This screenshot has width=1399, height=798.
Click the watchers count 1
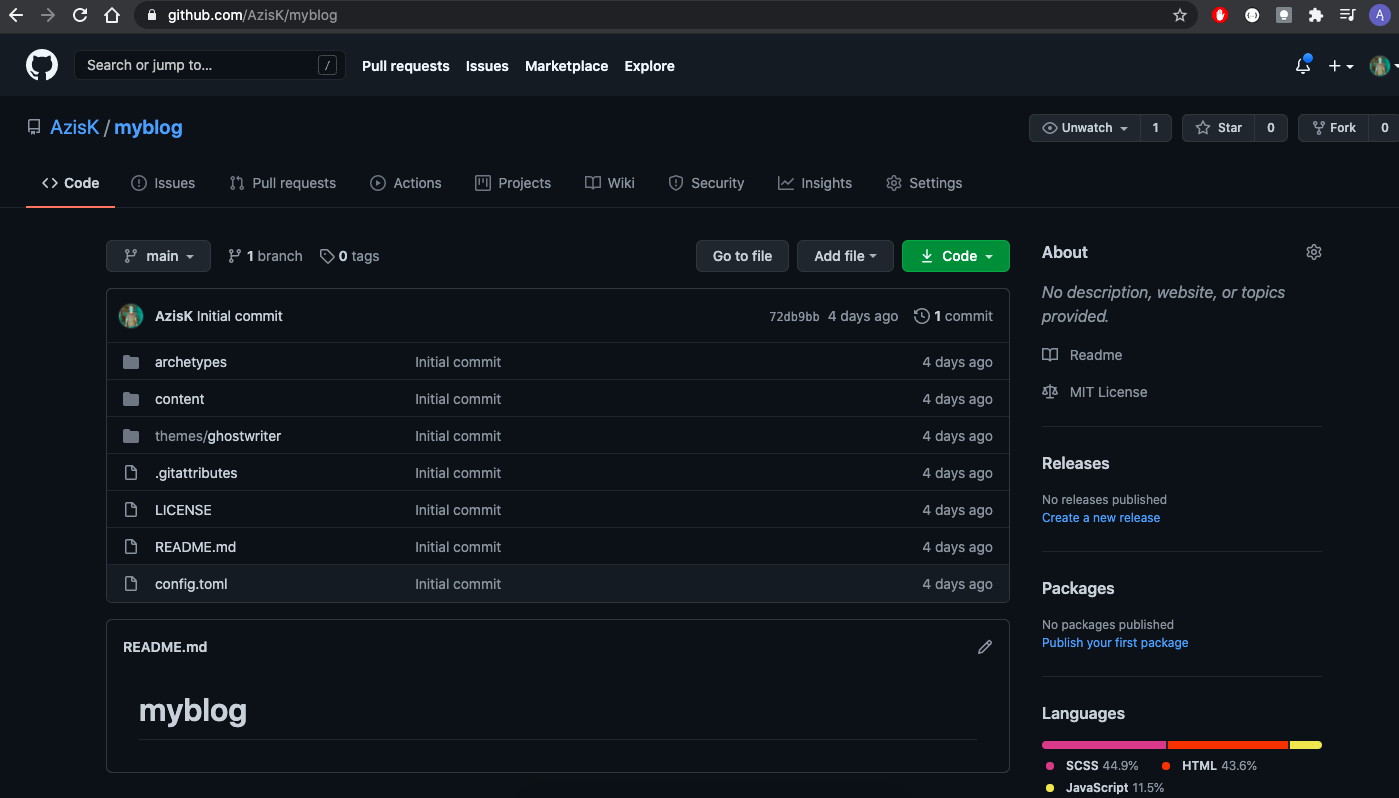pyautogui.click(x=1156, y=128)
